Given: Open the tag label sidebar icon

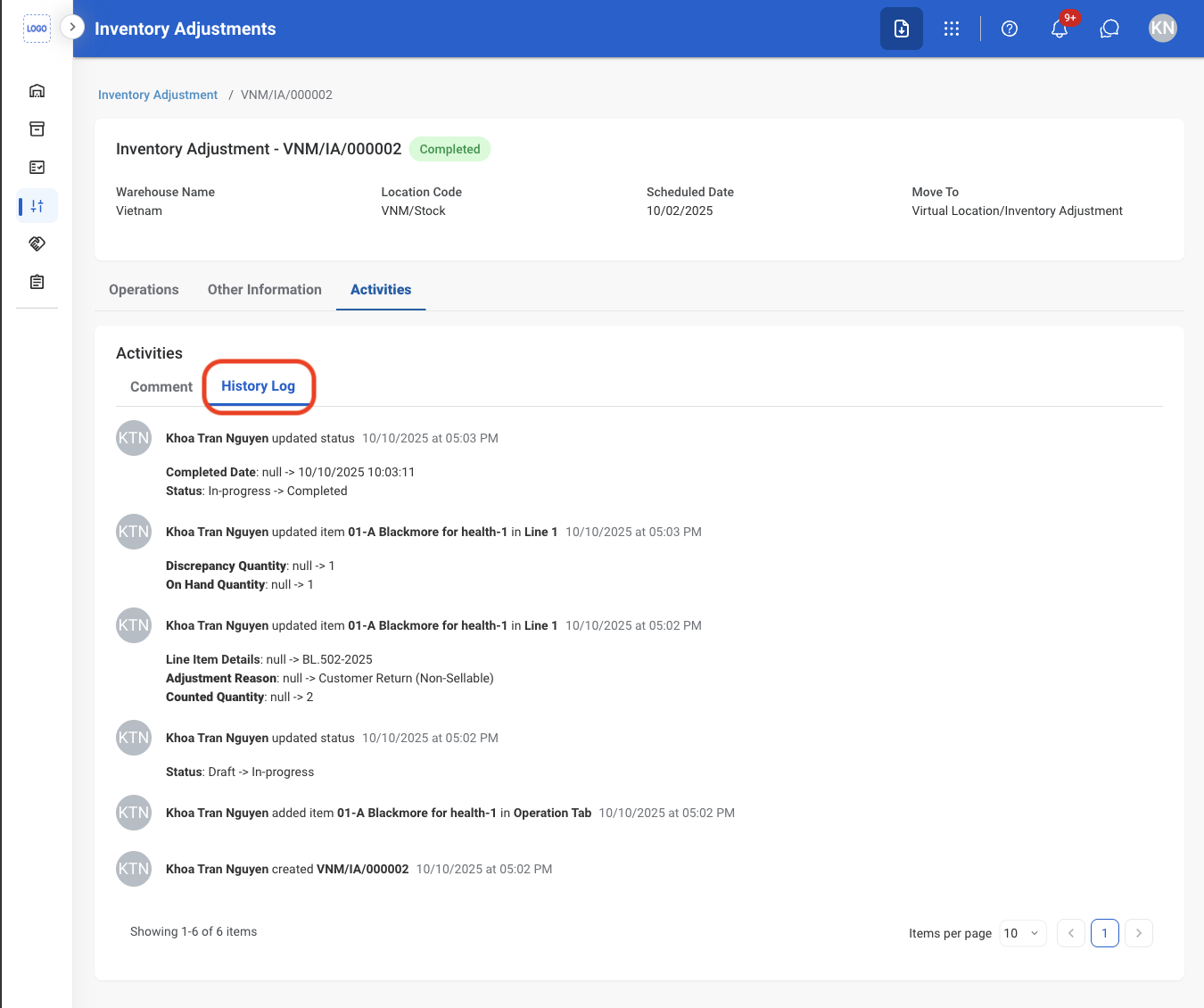Looking at the screenshot, I should click(x=37, y=244).
